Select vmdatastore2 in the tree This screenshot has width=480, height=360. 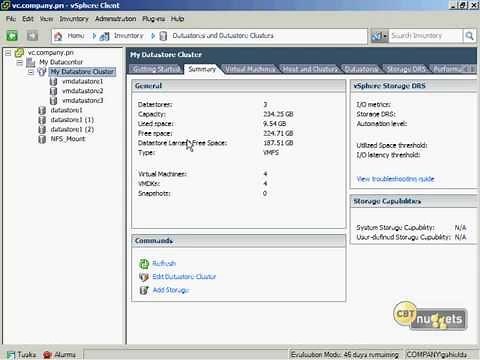coord(82,91)
